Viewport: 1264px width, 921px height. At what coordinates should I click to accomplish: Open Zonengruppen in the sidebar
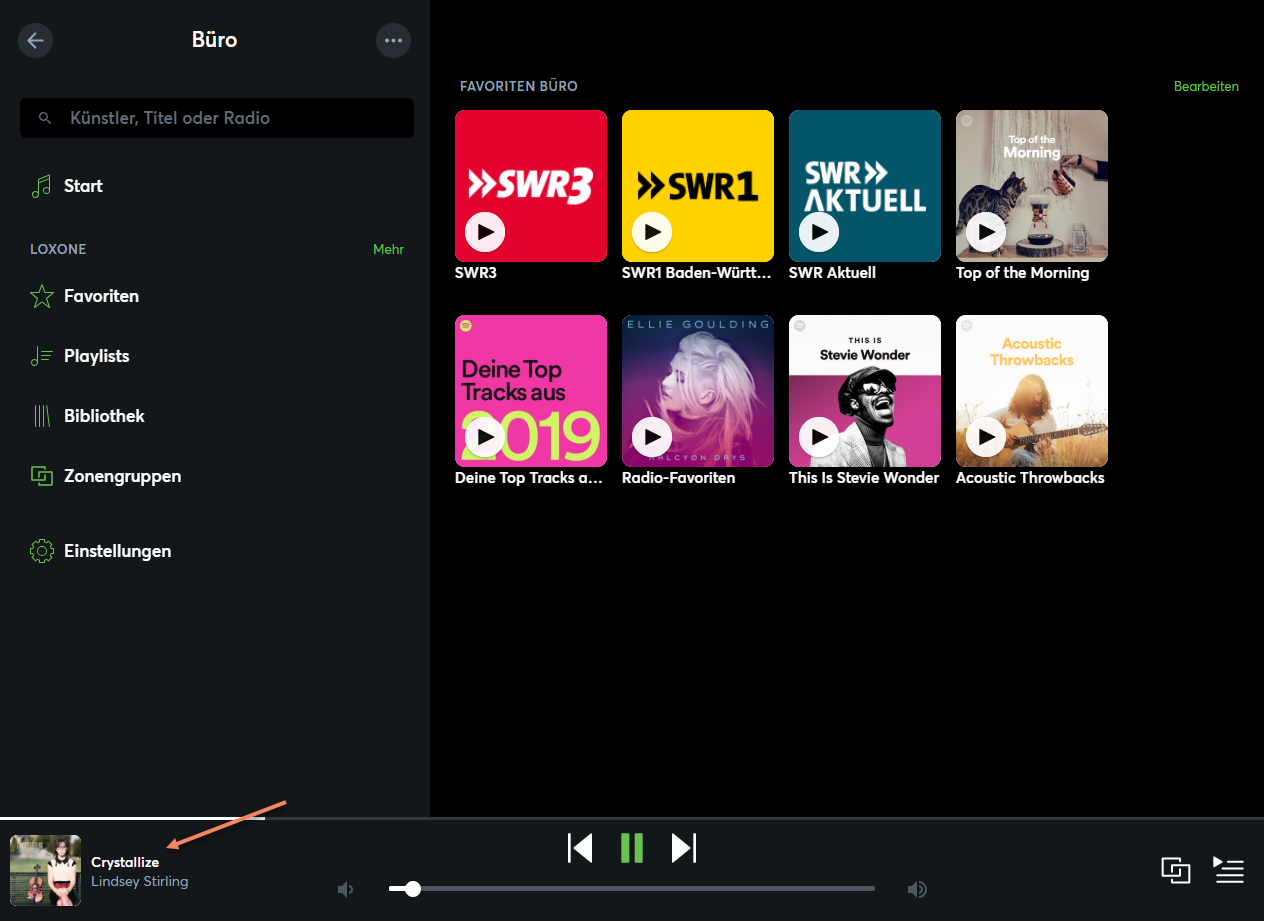(x=122, y=476)
